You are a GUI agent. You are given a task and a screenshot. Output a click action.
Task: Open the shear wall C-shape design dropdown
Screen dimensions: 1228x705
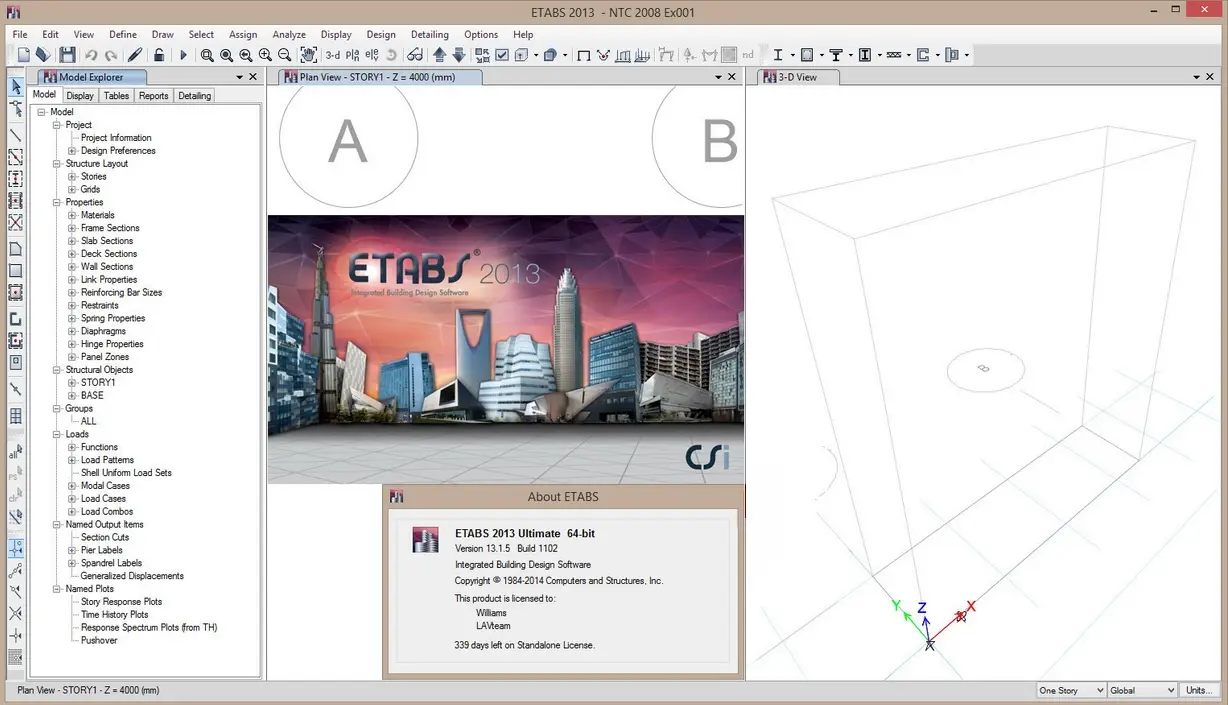click(938, 55)
